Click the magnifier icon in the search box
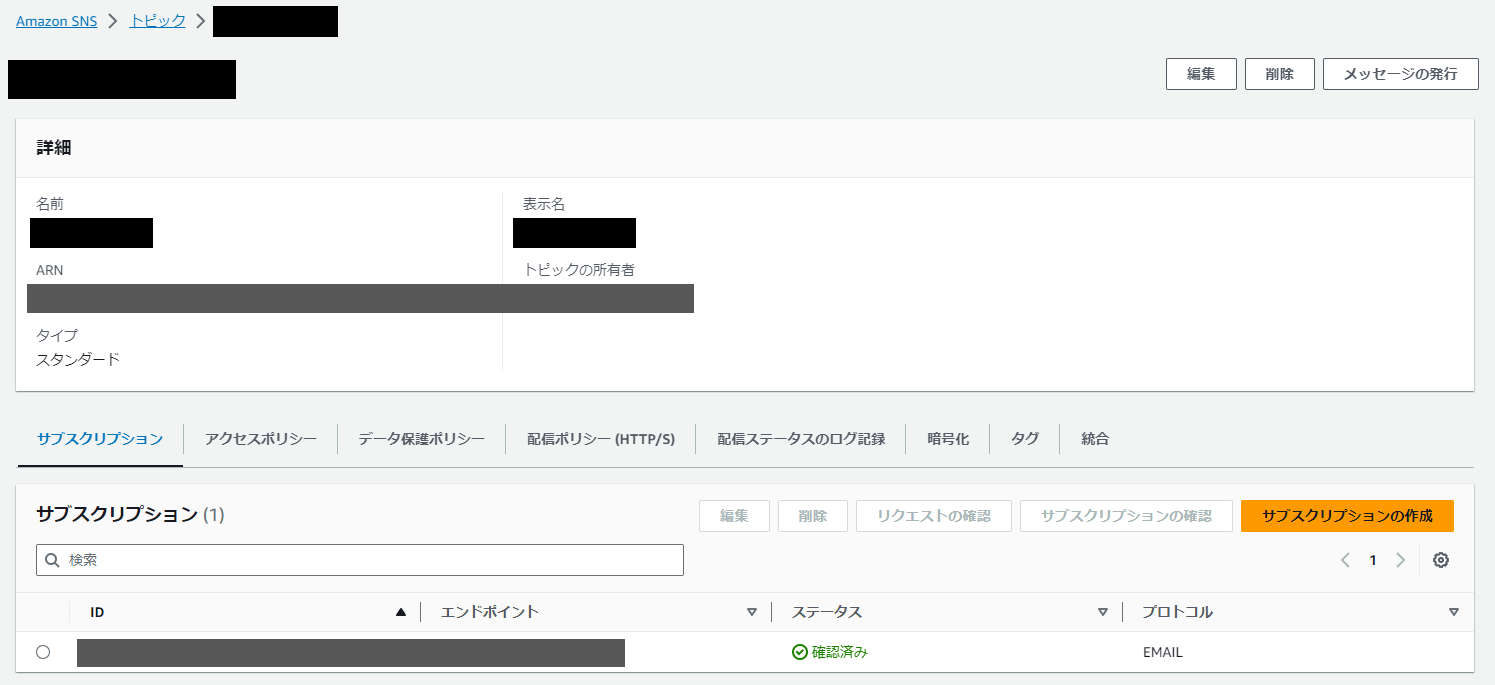The width and height of the screenshot is (1495, 685). point(53,561)
